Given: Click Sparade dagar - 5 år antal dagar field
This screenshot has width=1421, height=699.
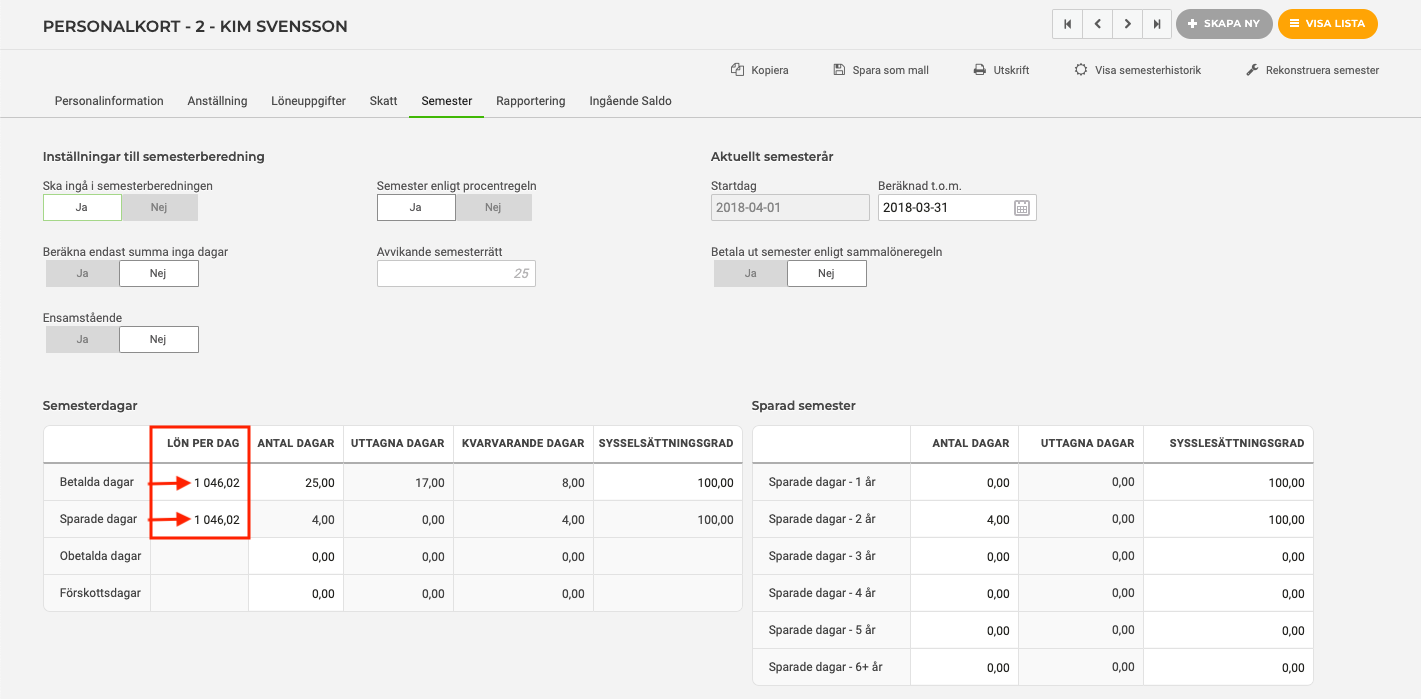Looking at the screenshot, I should click(x=965, y=631).
